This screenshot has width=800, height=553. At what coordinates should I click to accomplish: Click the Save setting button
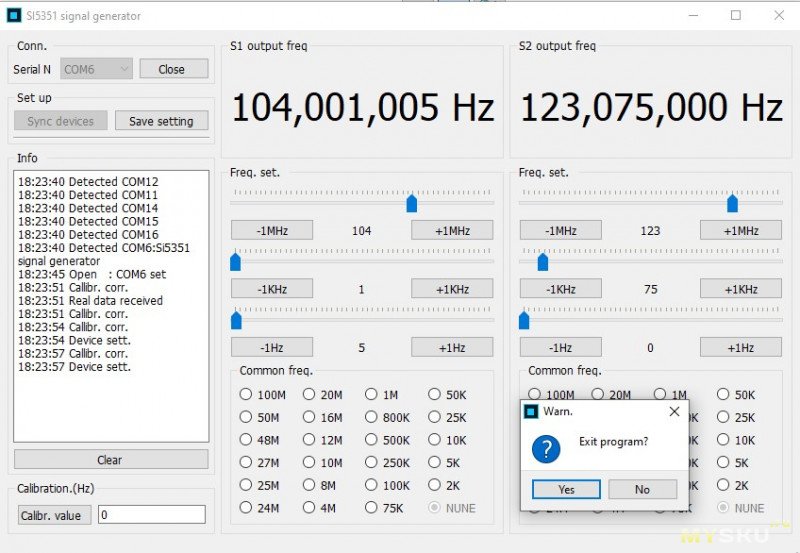[161, 121]
